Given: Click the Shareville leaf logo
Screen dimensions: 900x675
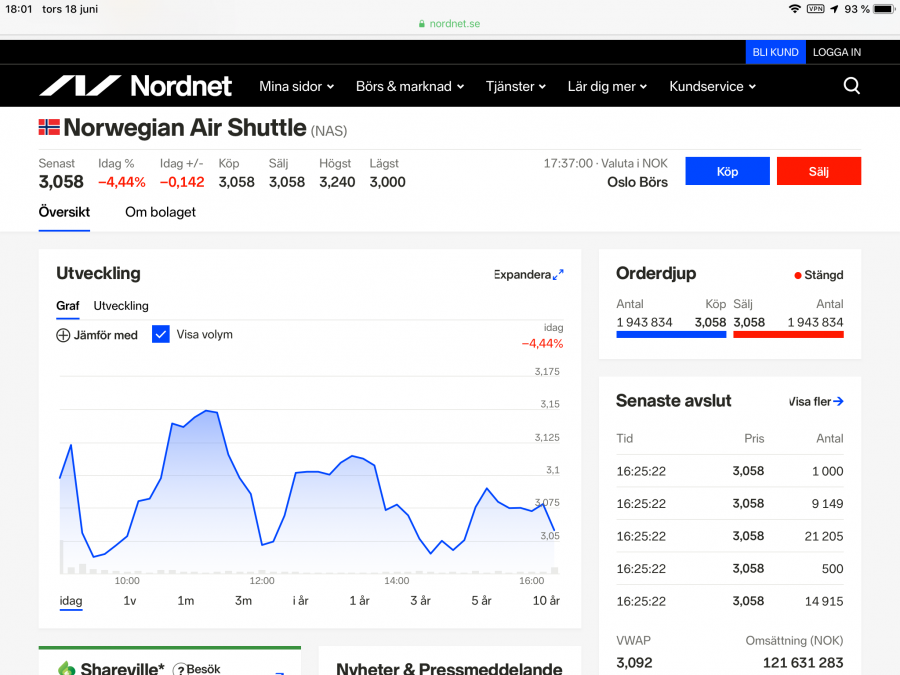Looking at the screenshot, I should tap(67, 668).
